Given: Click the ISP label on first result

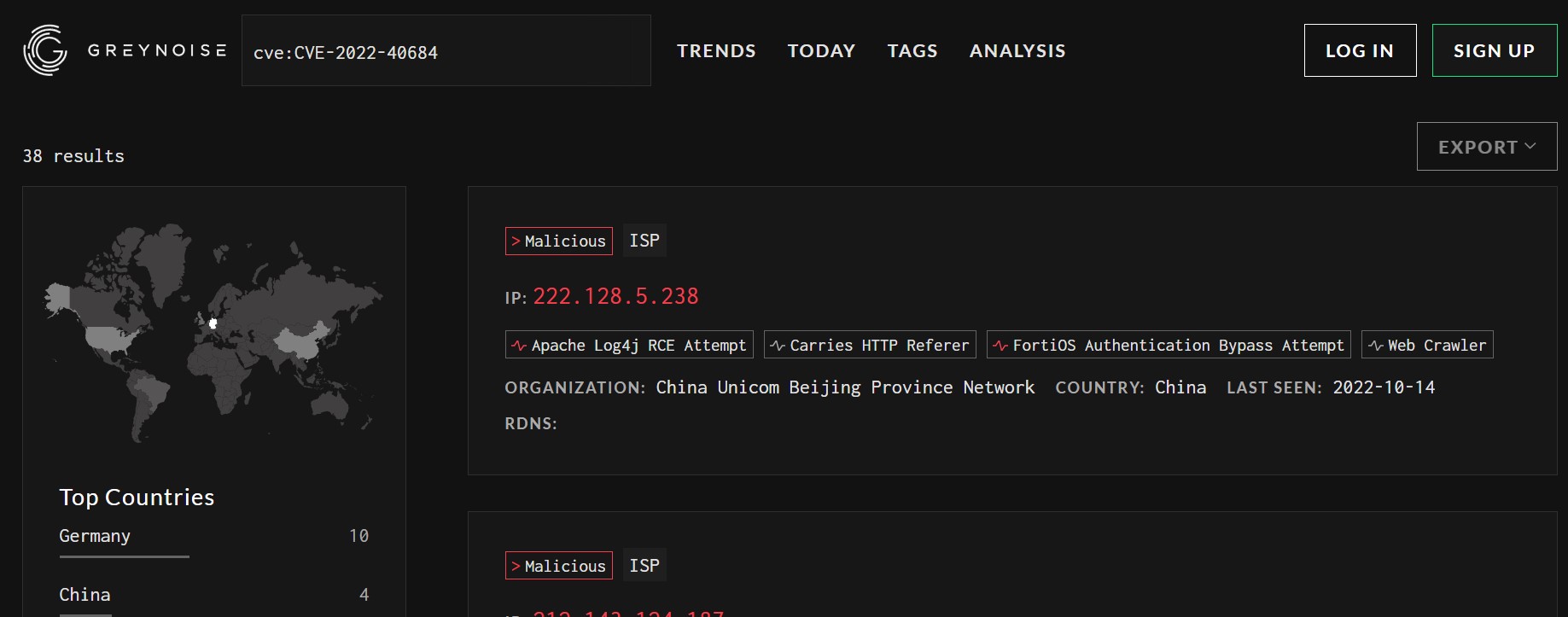Looking at the screenshot, I should click(x=644, y=241).
